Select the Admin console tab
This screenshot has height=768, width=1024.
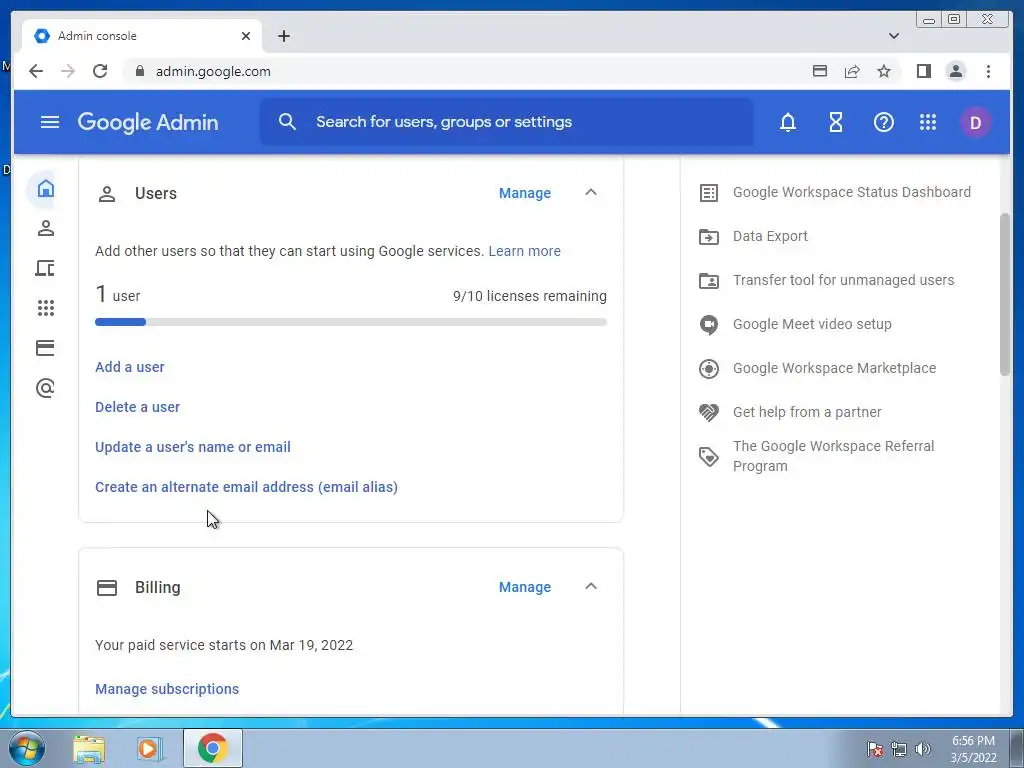click(x=142, y=36)
